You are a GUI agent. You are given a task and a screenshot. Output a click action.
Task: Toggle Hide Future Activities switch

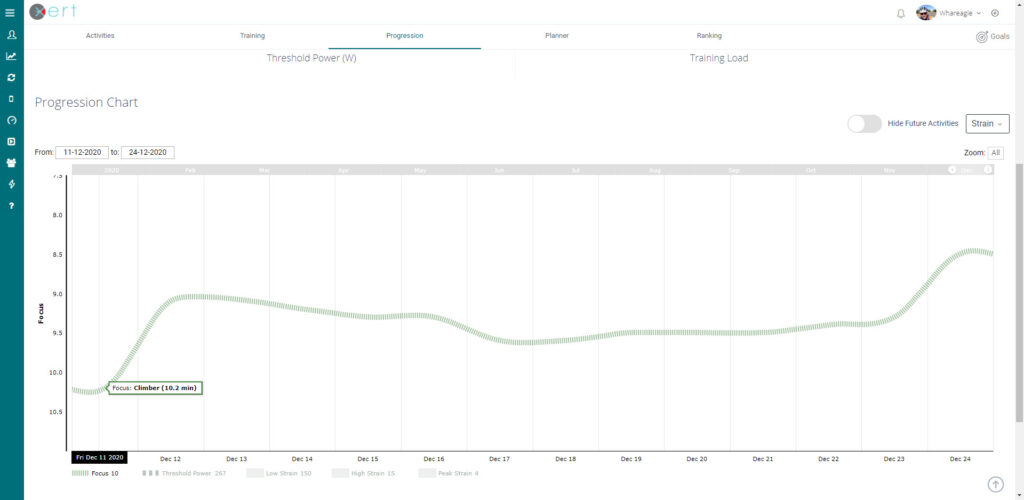[x=864, y=123]
